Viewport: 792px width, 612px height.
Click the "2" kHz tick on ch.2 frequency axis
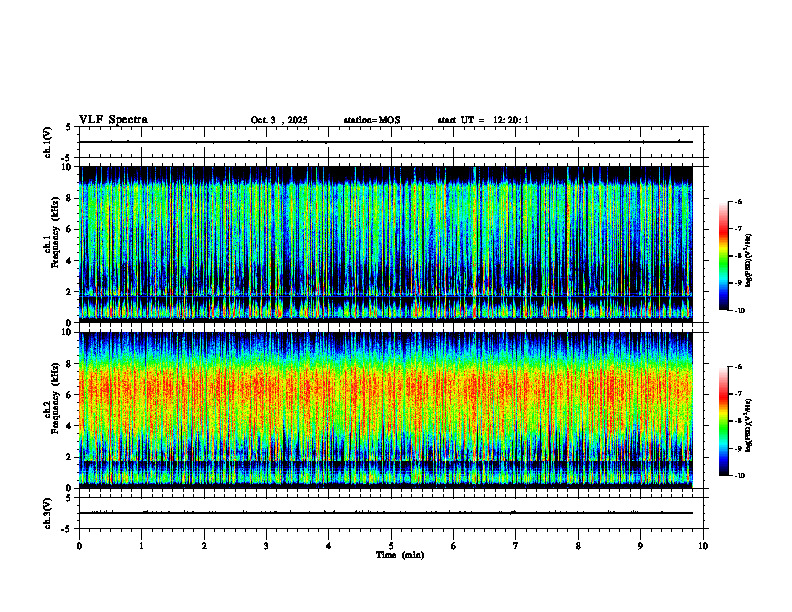[69, 457]
